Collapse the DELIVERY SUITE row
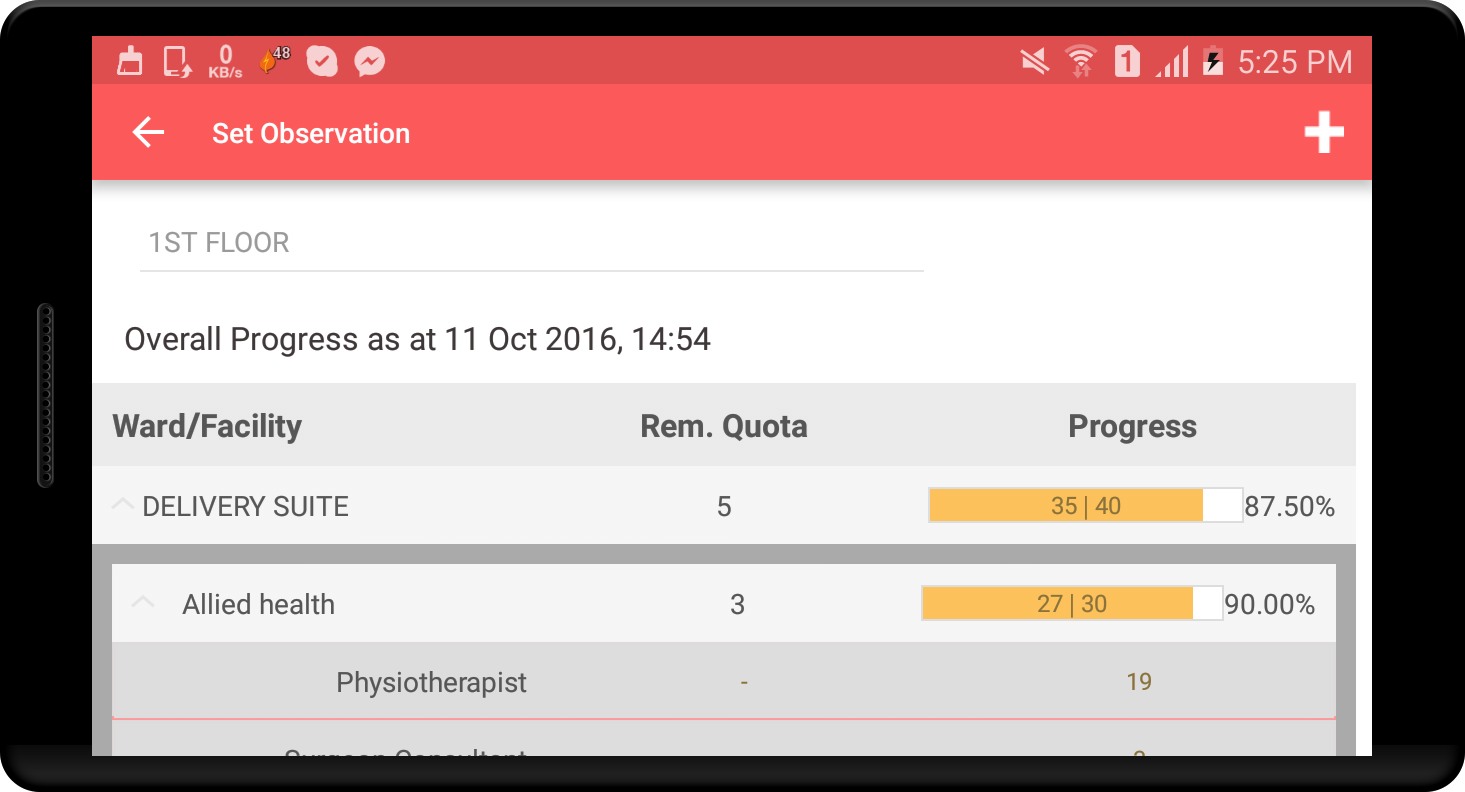This screenshot has height=792, width=1465. click(x=122, y=506)
